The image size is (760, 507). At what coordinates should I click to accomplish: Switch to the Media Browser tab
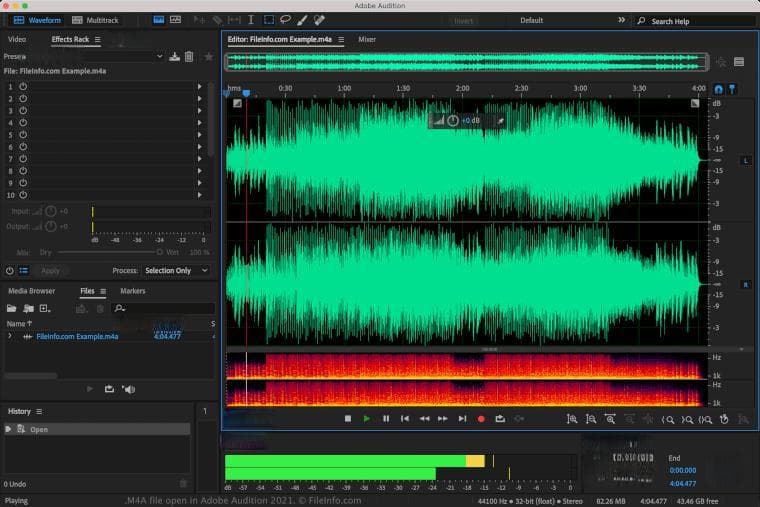(x=32, y=291)
